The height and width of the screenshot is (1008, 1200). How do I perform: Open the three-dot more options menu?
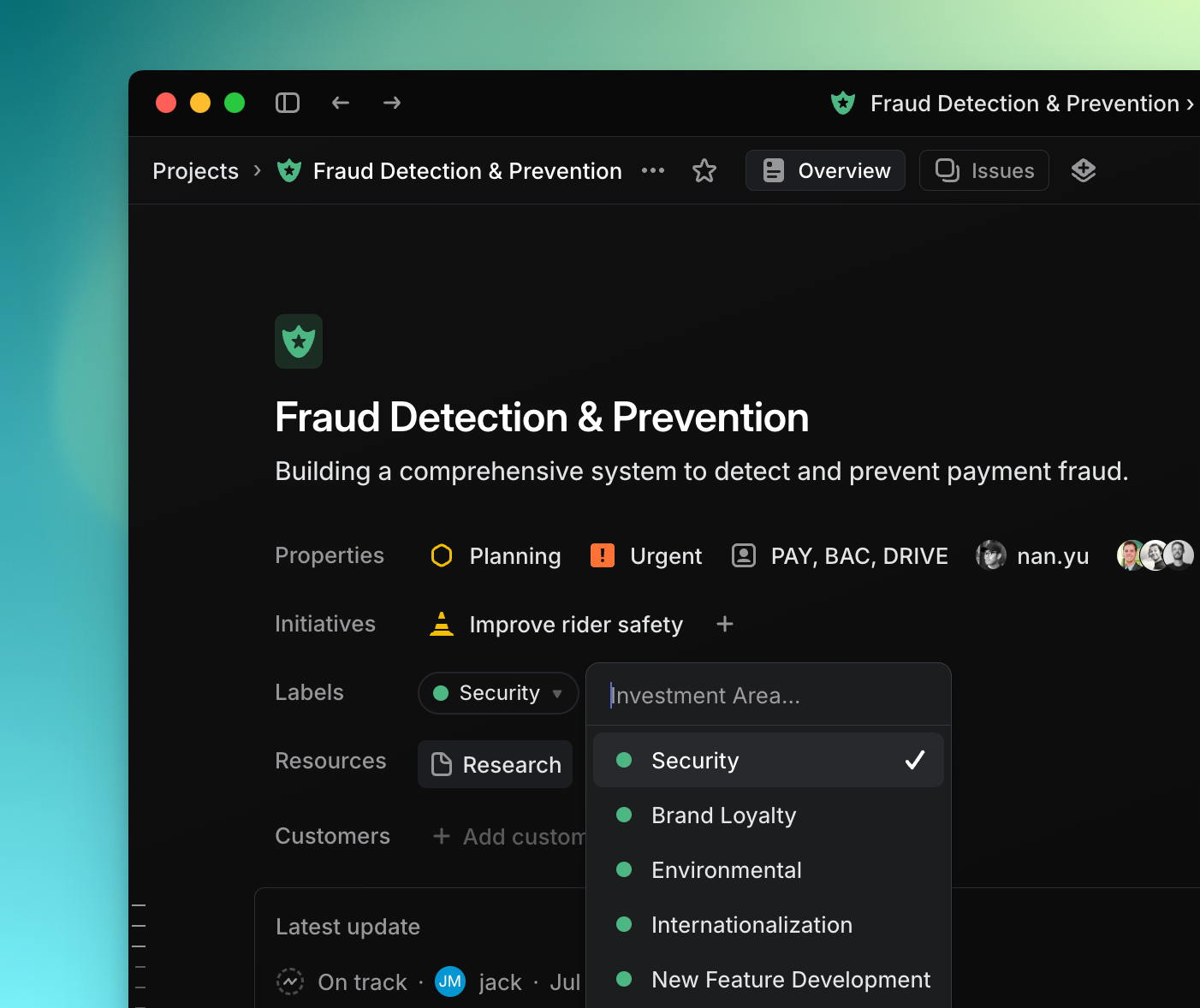pos(653,170)
